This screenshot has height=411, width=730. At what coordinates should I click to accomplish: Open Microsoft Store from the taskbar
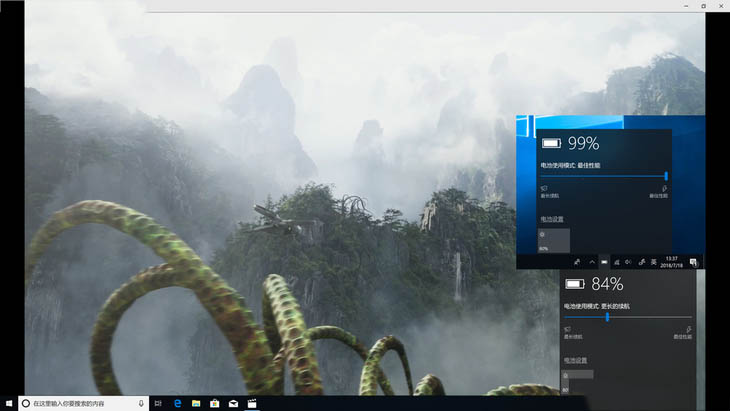coord(215,404)
